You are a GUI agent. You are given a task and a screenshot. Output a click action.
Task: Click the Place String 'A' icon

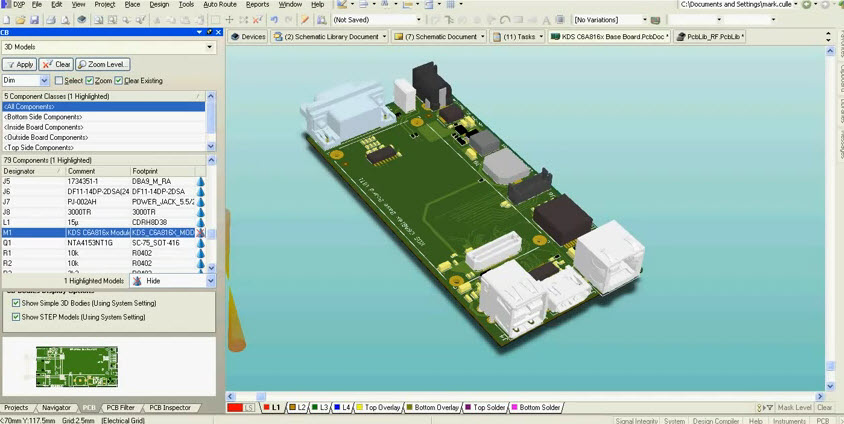546,20
